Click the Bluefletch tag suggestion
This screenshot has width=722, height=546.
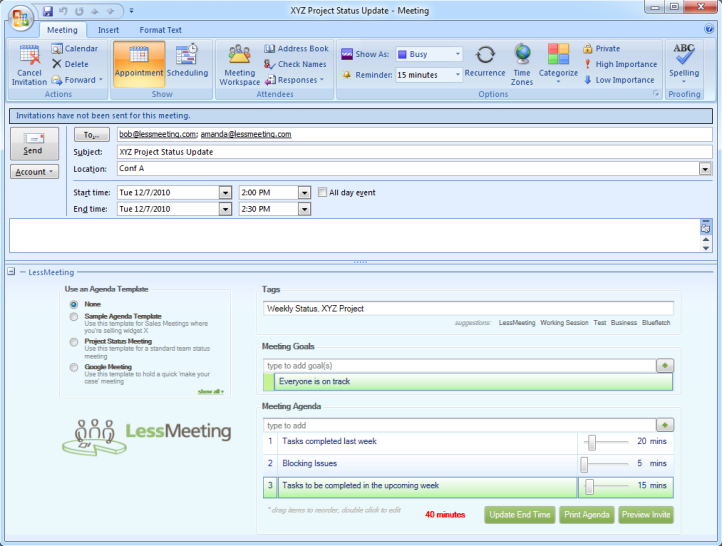click(656, 323)
